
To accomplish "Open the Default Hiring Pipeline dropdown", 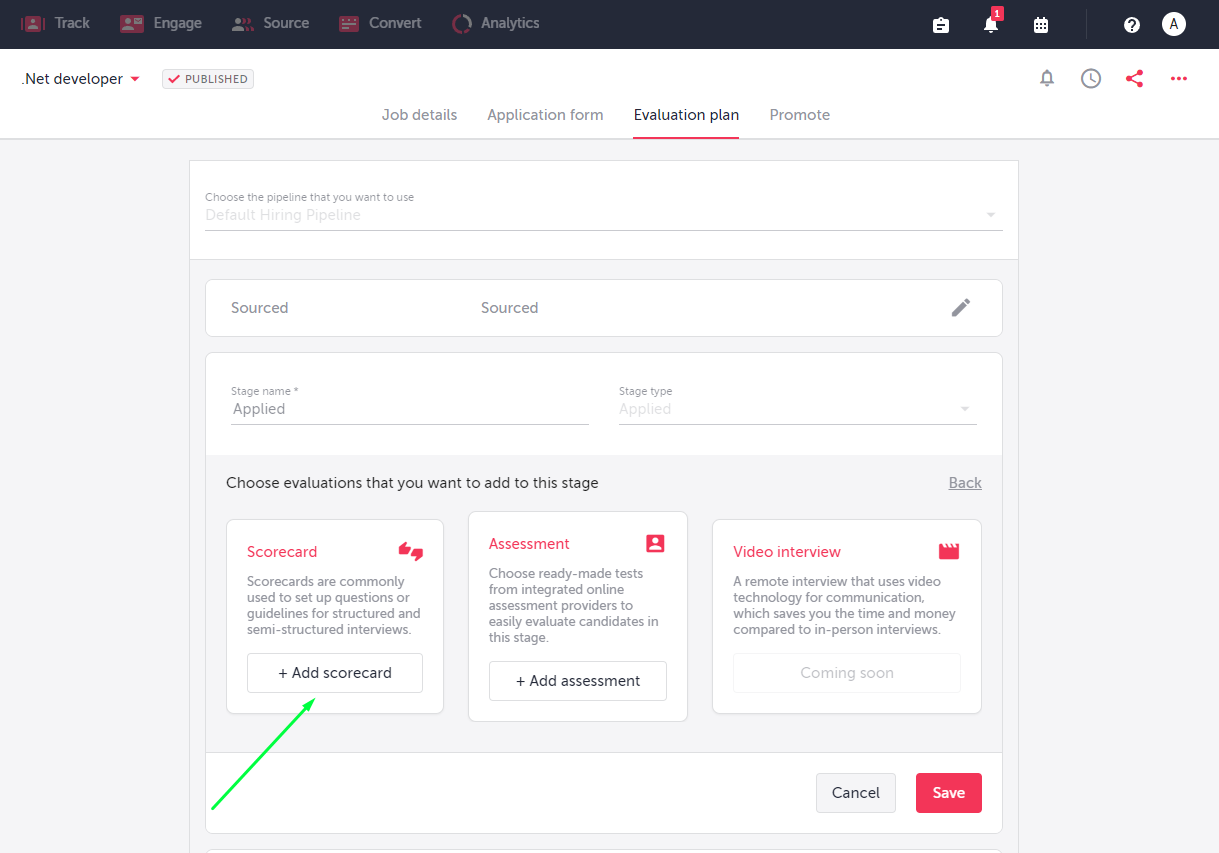I will pyautogui.click(x=990, y=214).
